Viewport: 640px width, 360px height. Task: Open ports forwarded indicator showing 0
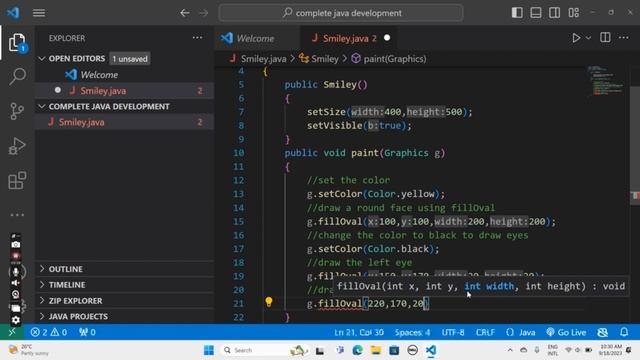(x=87, y=332)
